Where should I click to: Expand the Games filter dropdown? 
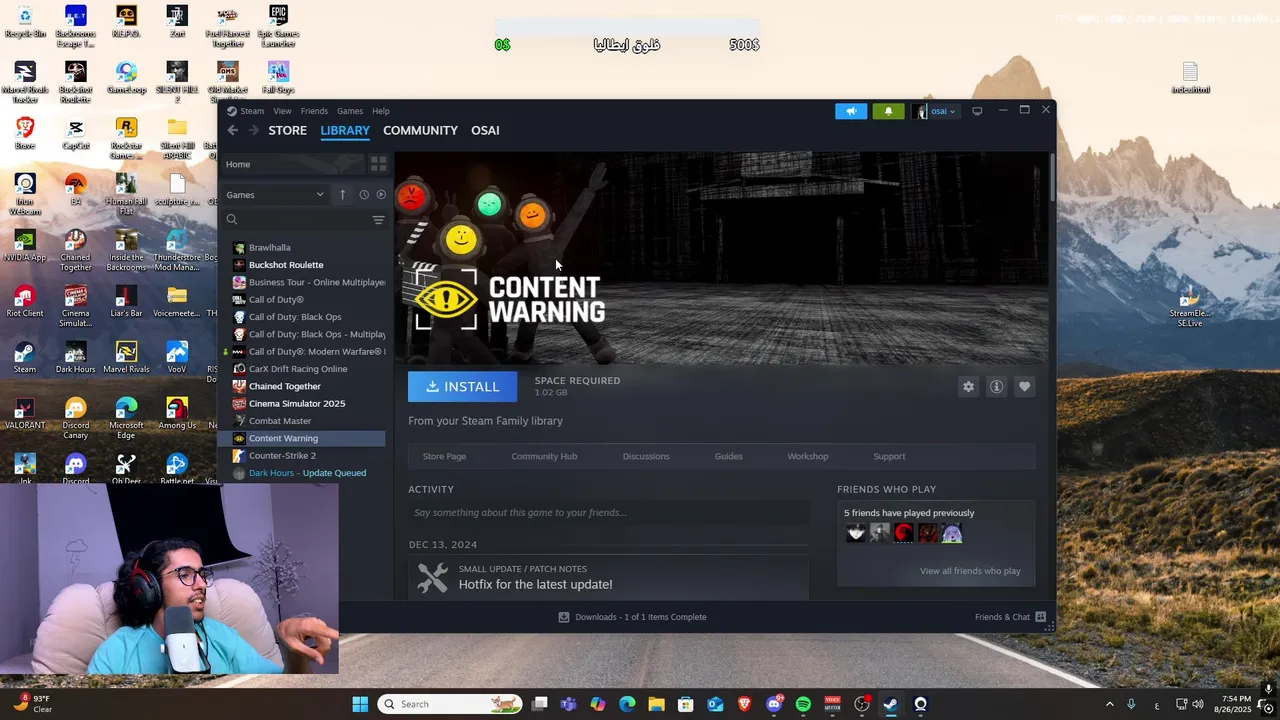pos(275,195)
